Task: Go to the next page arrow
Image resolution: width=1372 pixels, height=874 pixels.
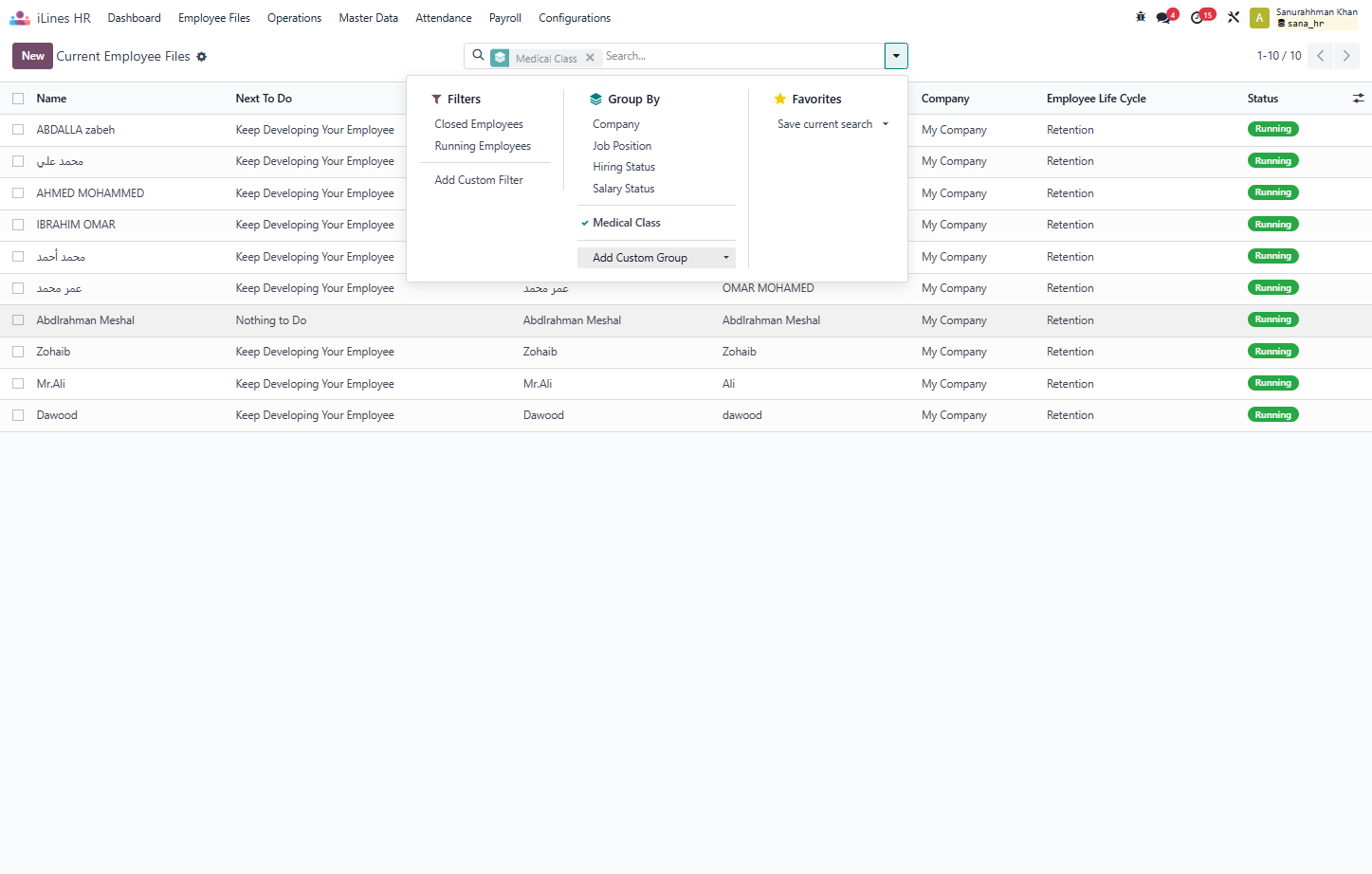Action: (1346, 56)
